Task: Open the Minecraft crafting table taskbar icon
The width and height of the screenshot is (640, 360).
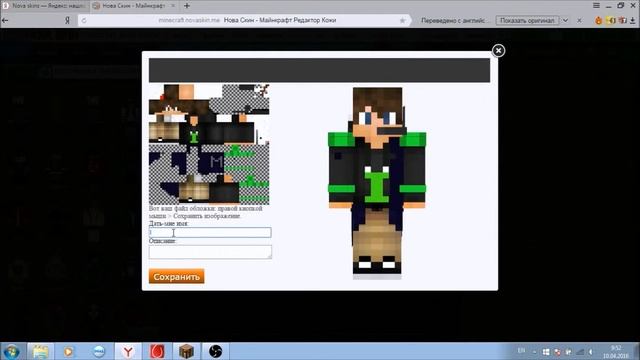Action: coord(187,351)
